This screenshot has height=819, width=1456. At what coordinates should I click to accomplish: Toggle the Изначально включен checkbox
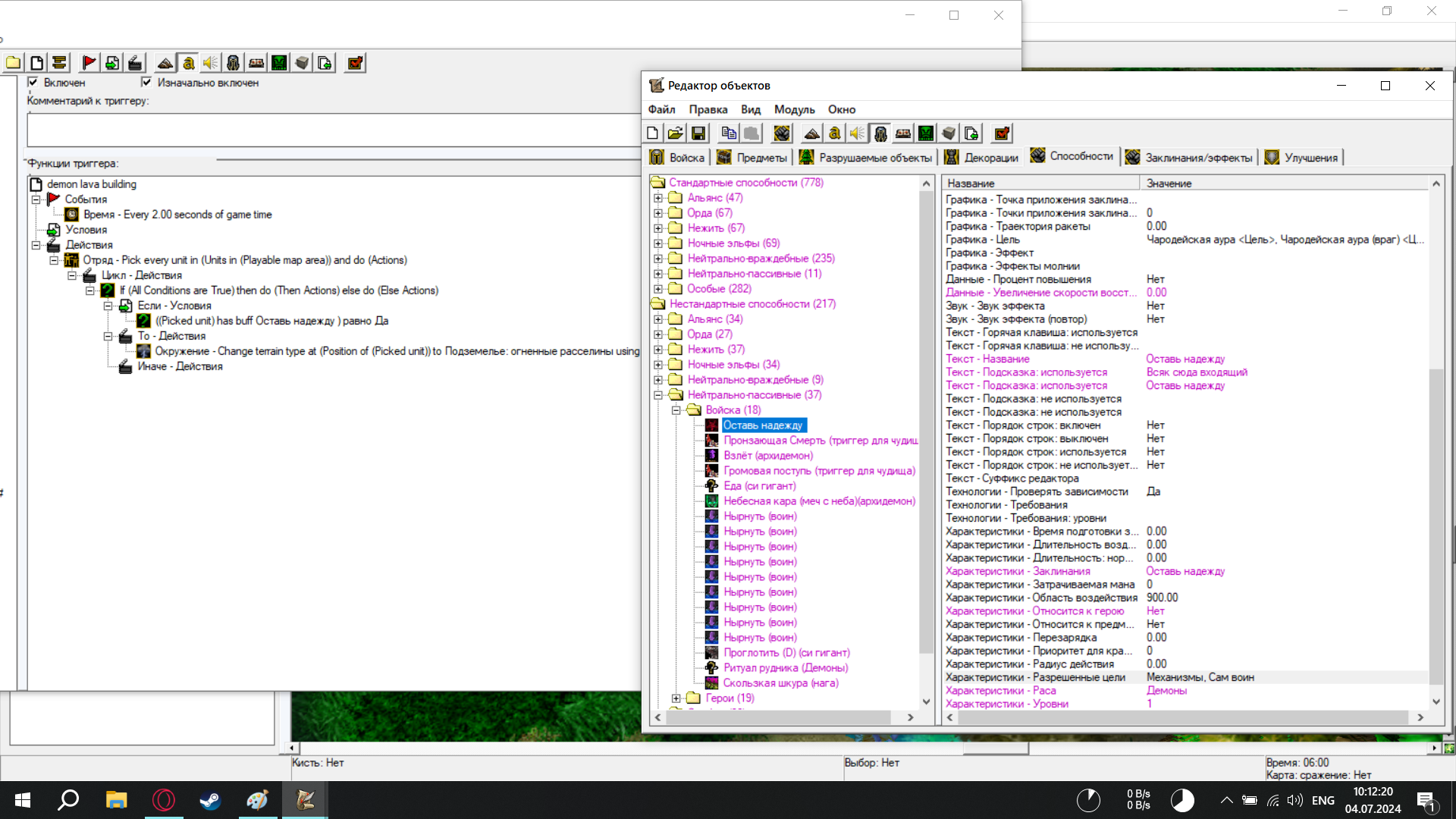click(x=146, y=82)
